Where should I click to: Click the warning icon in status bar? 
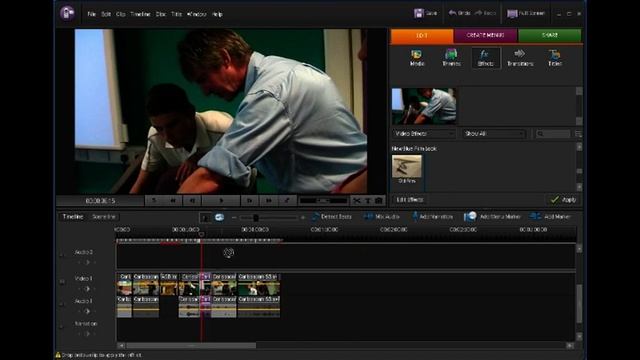[x=58, y=355]
